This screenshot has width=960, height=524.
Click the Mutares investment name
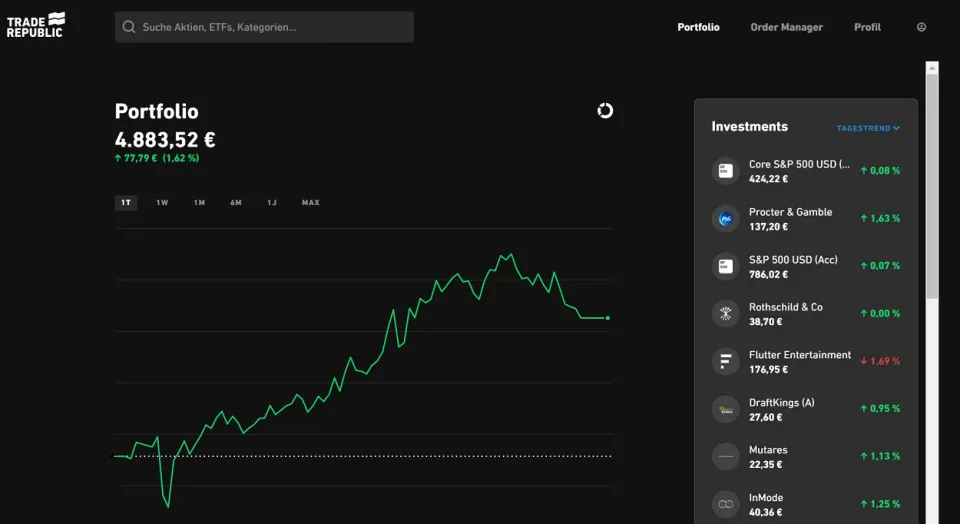768,450
